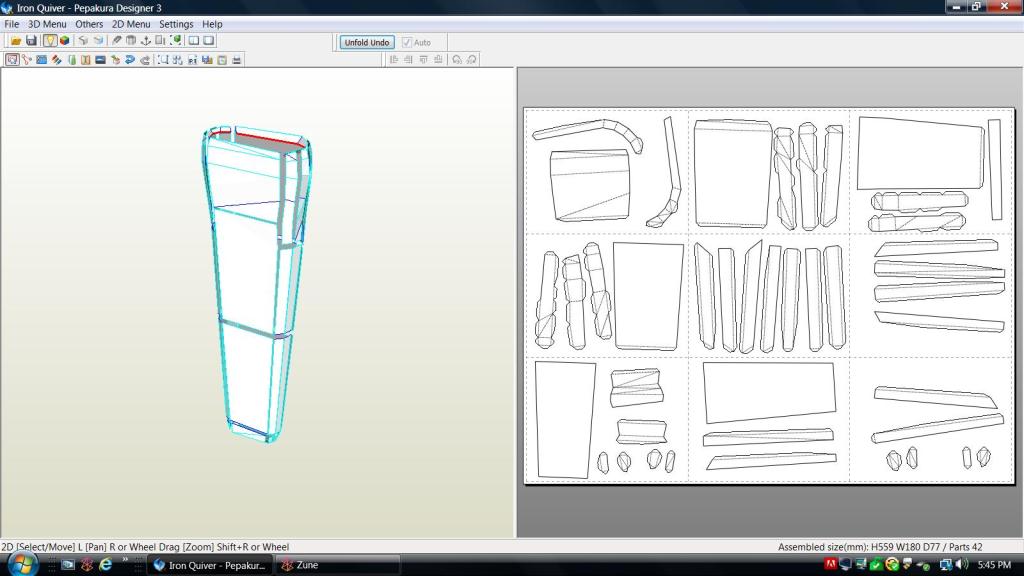The height and width of the screenshot is (576, 1024).
Task: Click the arrange parts icon
Action: click(177, 59)
